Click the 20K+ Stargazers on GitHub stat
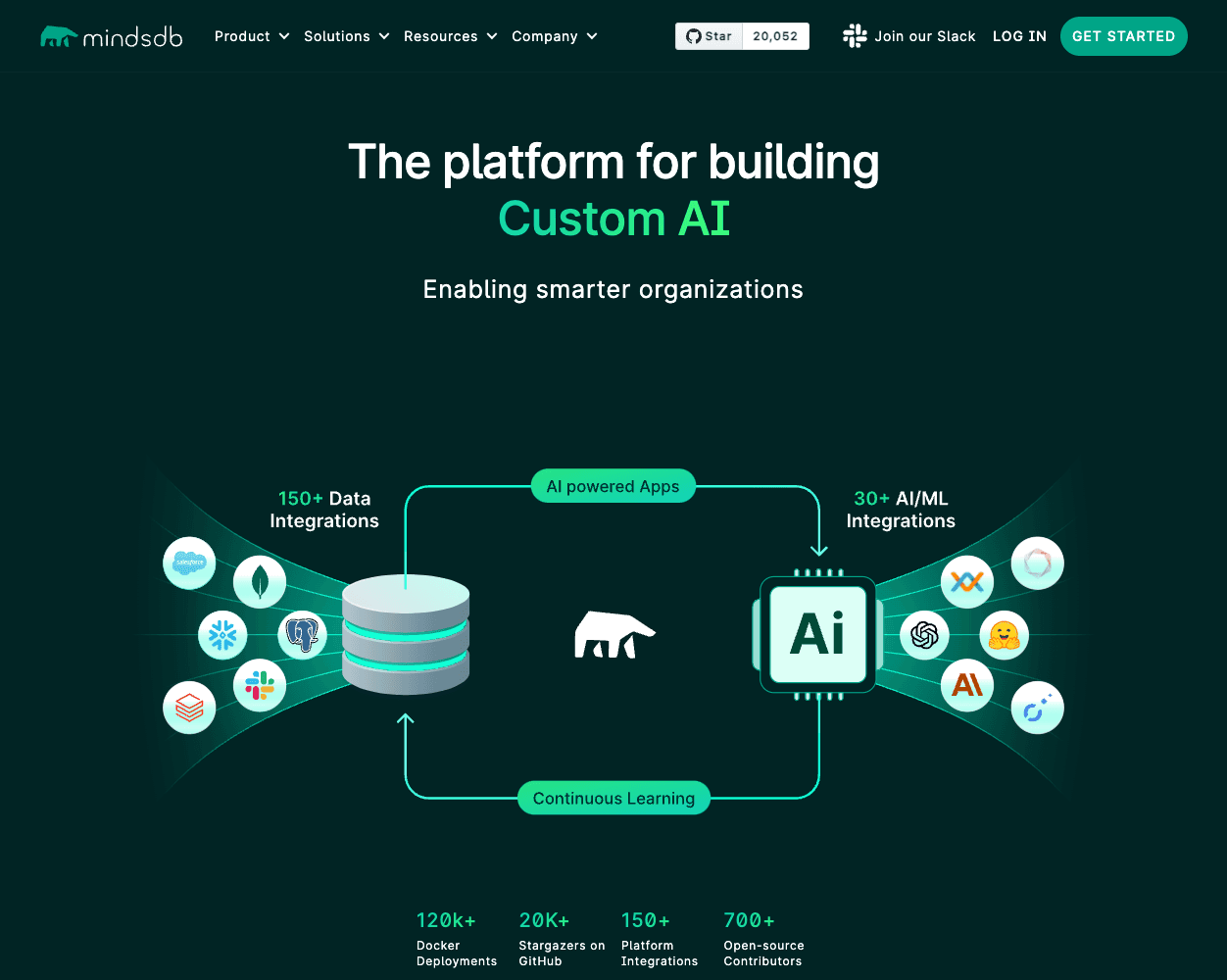The image size is (1227, 980). [562, 939]
